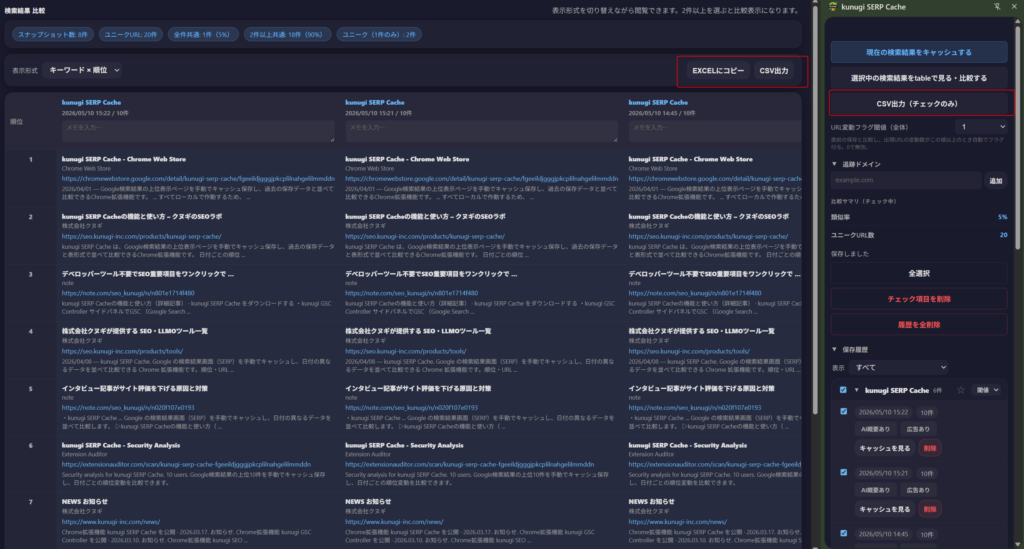Screen dimensions: 1024x549
Task: Focus the memo field under 14:45 column
Action: click(715, 131)
